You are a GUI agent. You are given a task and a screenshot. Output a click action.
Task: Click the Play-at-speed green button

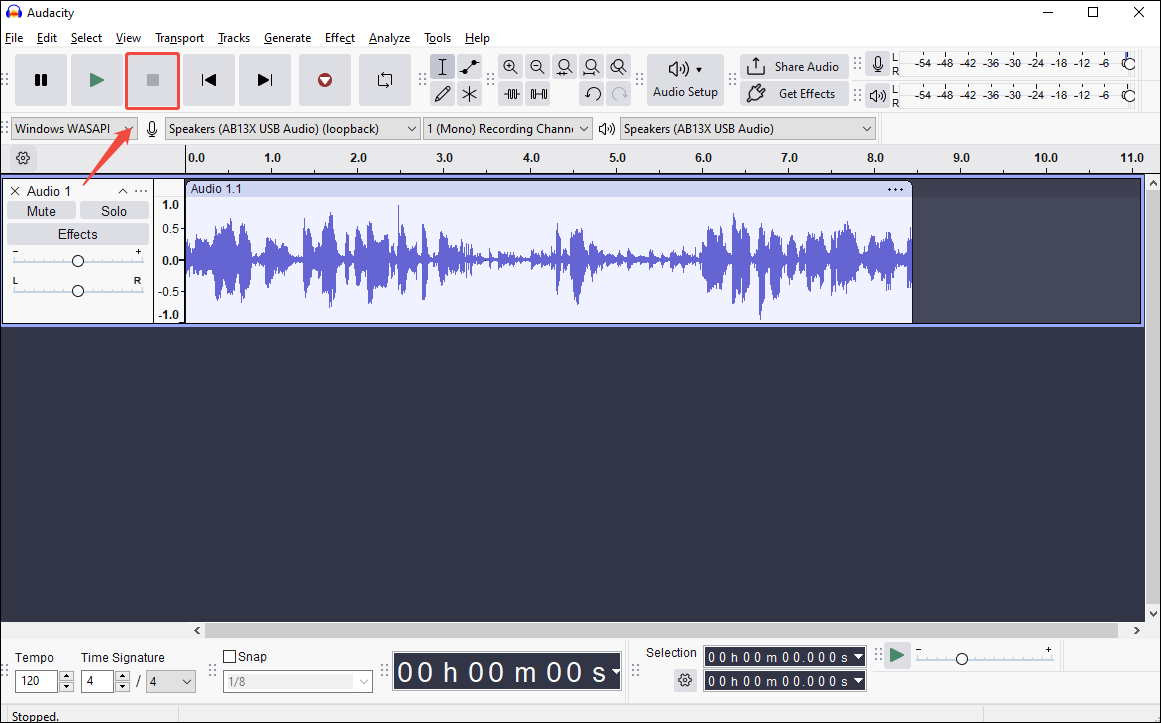(x=897, y=655)
